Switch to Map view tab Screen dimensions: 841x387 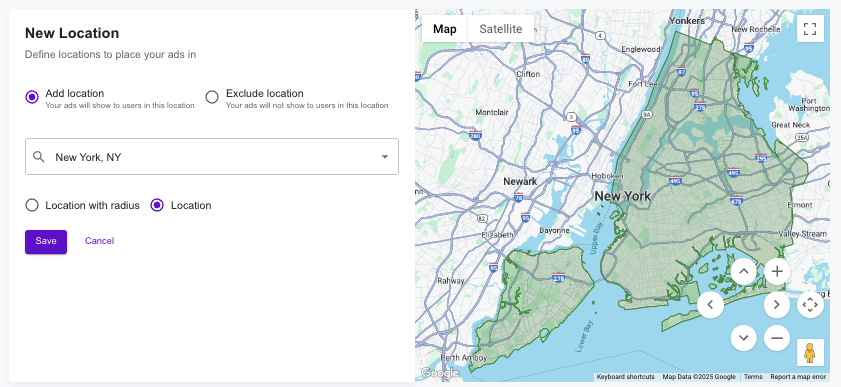[x=445, y=29]
